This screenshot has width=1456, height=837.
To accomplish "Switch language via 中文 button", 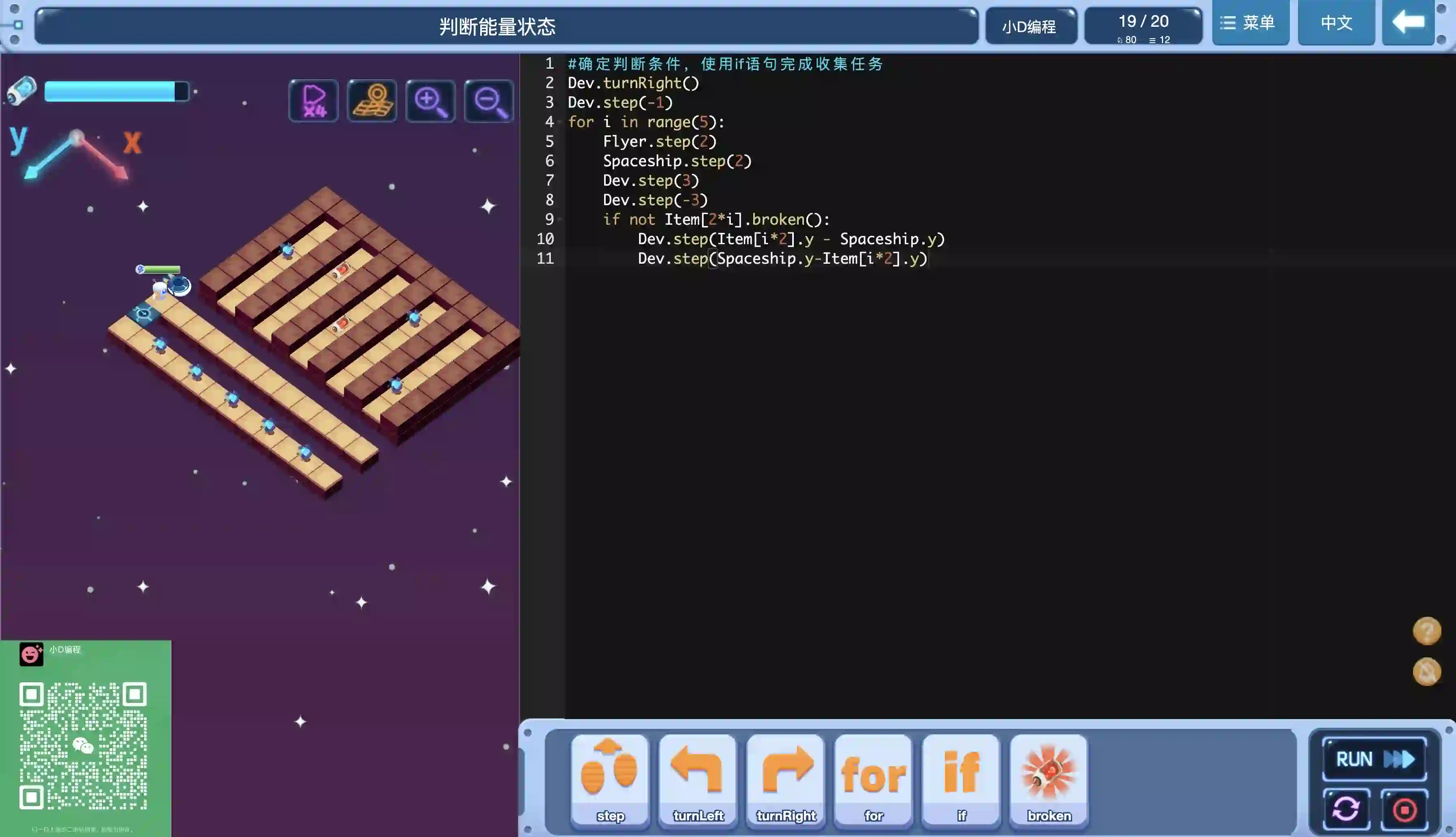I will tap(1336, 23).
